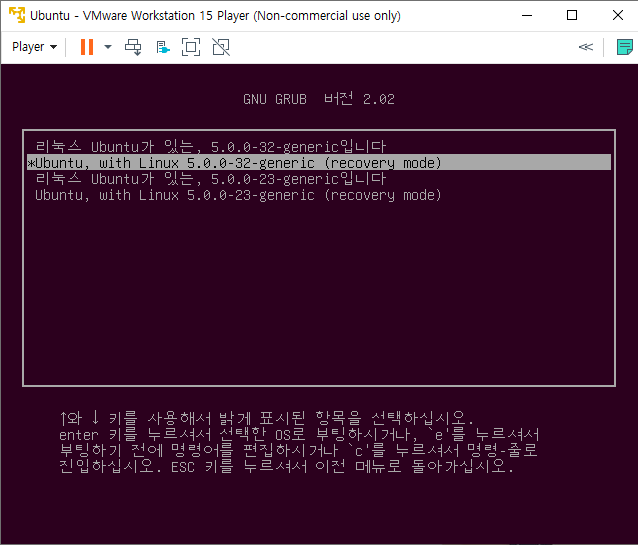The image size is (638, 545).
Task: Click Send Ctrl+Alt+Del icon
Action: 133,47
